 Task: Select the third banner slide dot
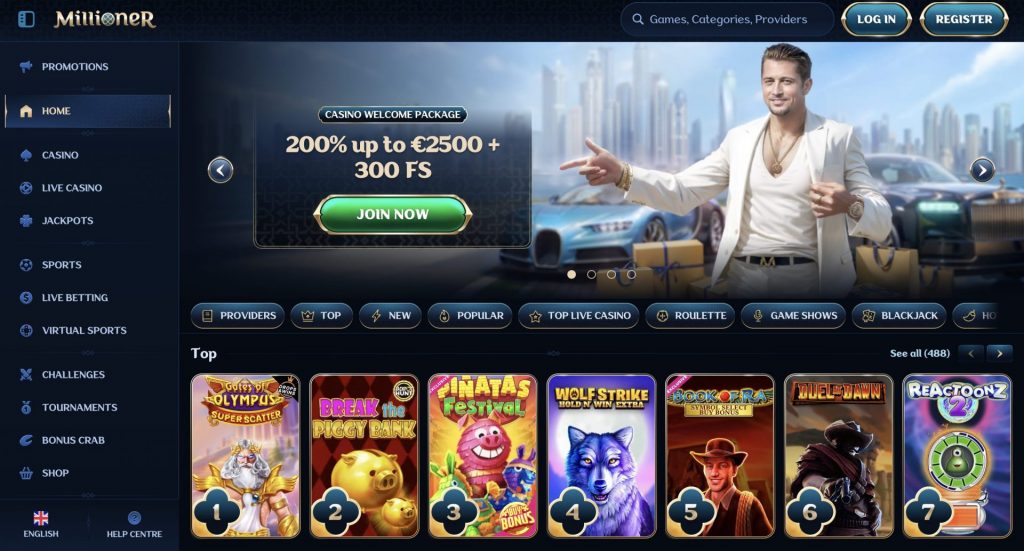pyautogui.click(x=611, y=275)
